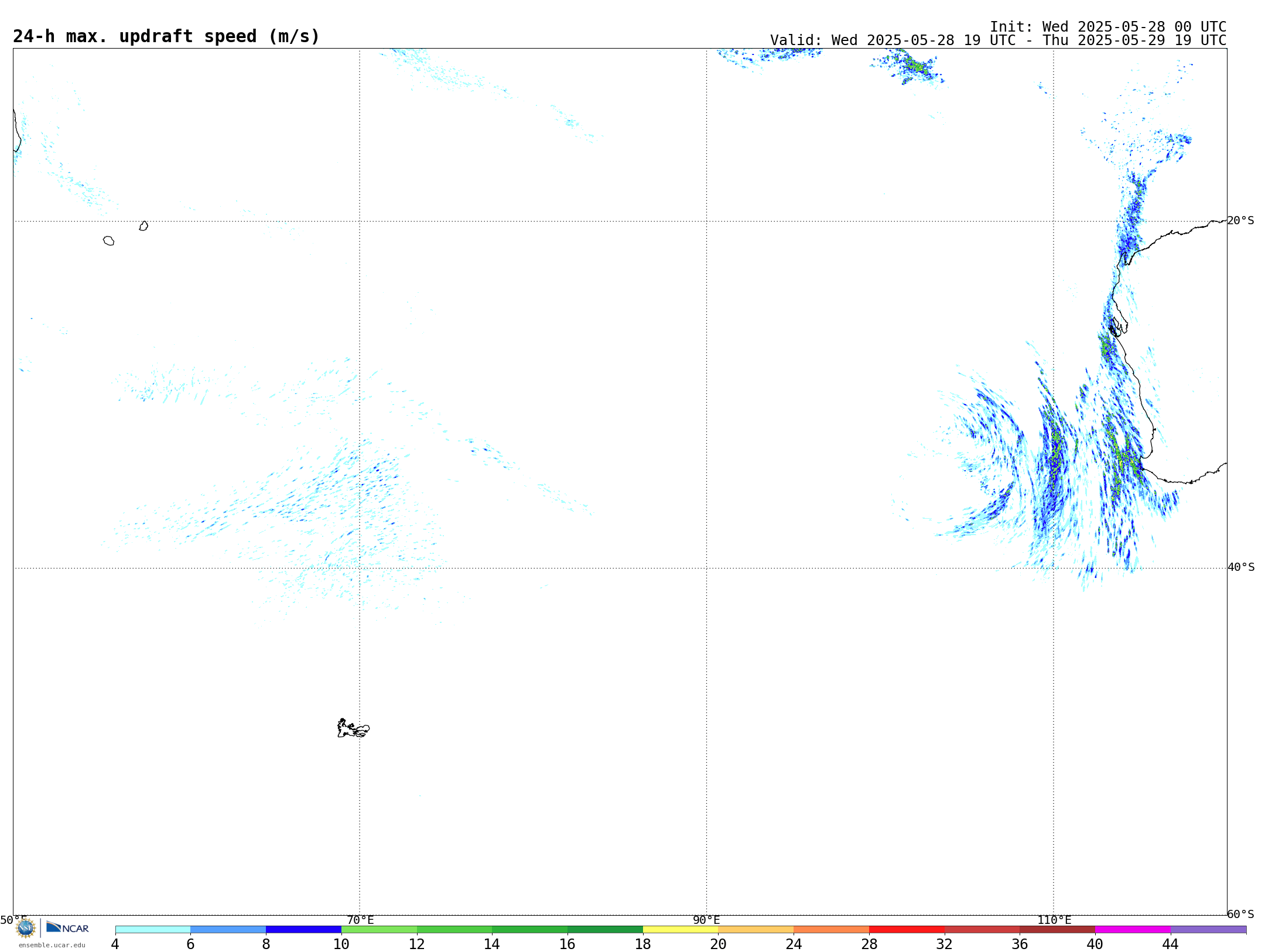
Task: Click the Mauritius island outline at 20°S
Action: 143,226
